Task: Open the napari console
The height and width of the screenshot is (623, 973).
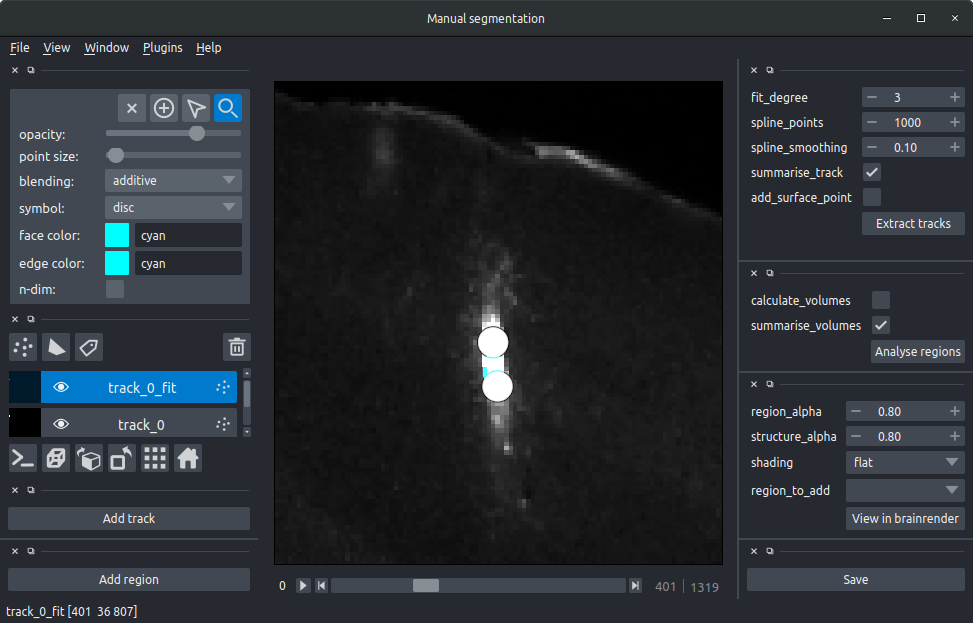Action: (22, 458)
